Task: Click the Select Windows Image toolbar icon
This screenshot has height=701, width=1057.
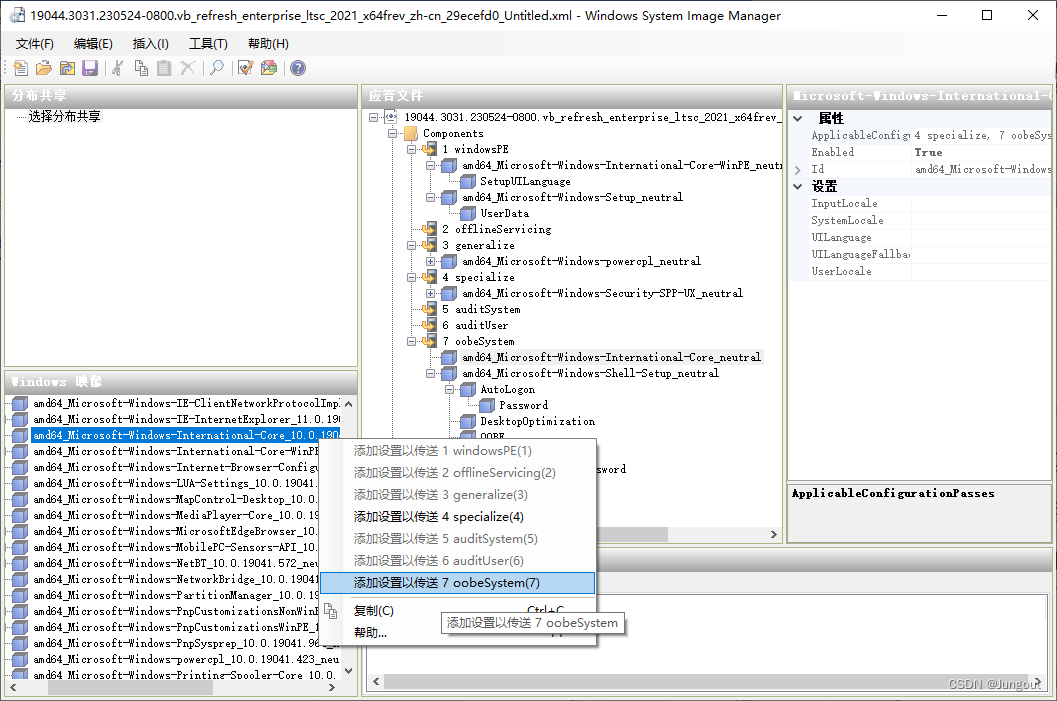Action: pyautogui.click(x=67, y=68)
